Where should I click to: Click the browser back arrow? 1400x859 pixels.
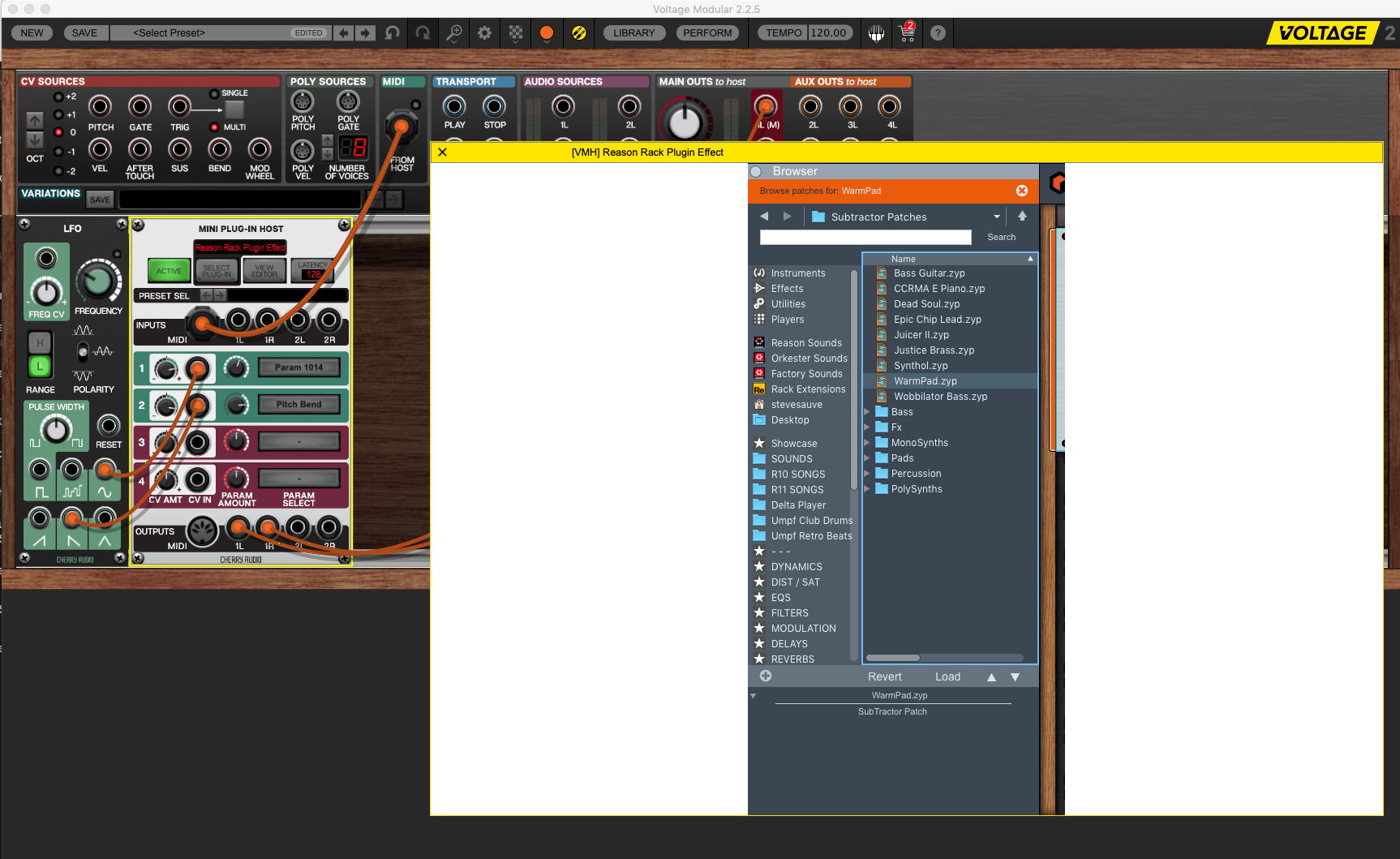pyautogui.click(x=764, y=217)
